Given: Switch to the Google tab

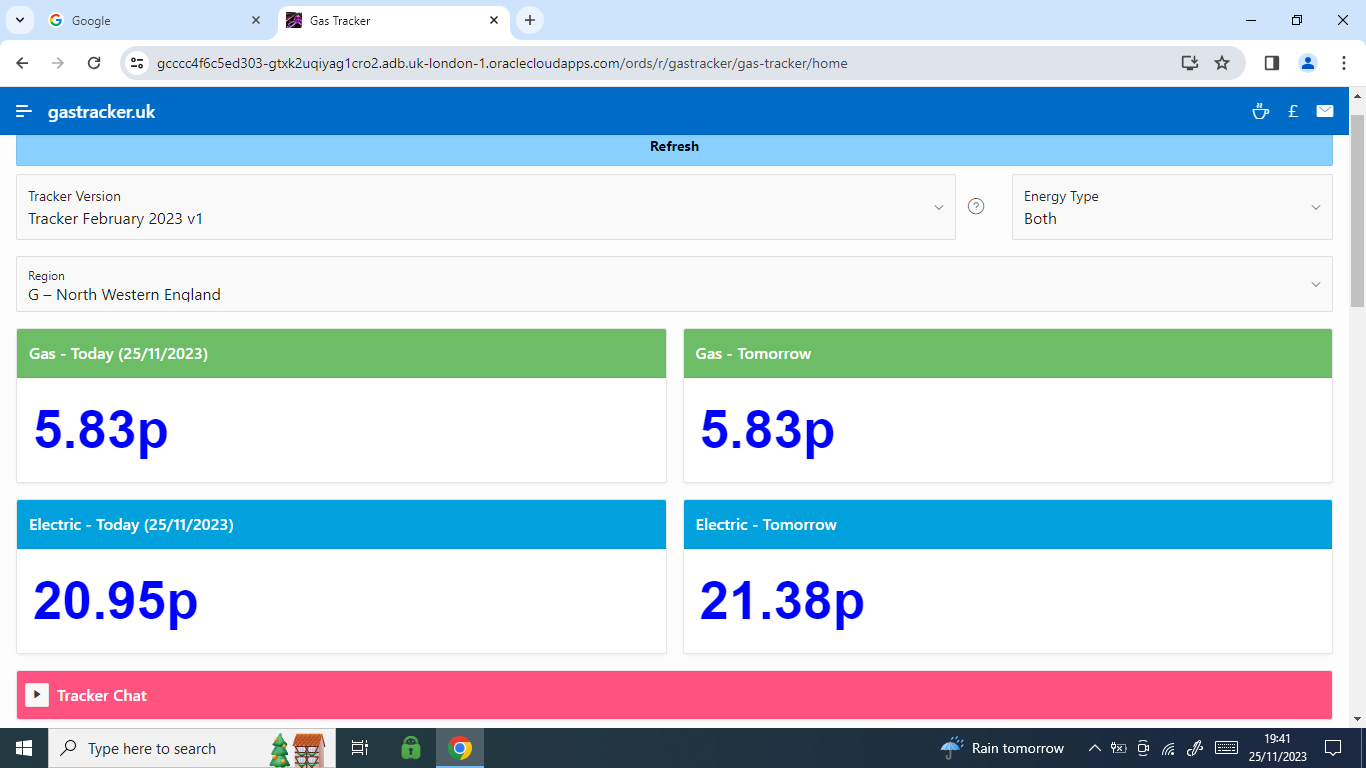Looking at the screenshot, I should [x=155, y=20].
